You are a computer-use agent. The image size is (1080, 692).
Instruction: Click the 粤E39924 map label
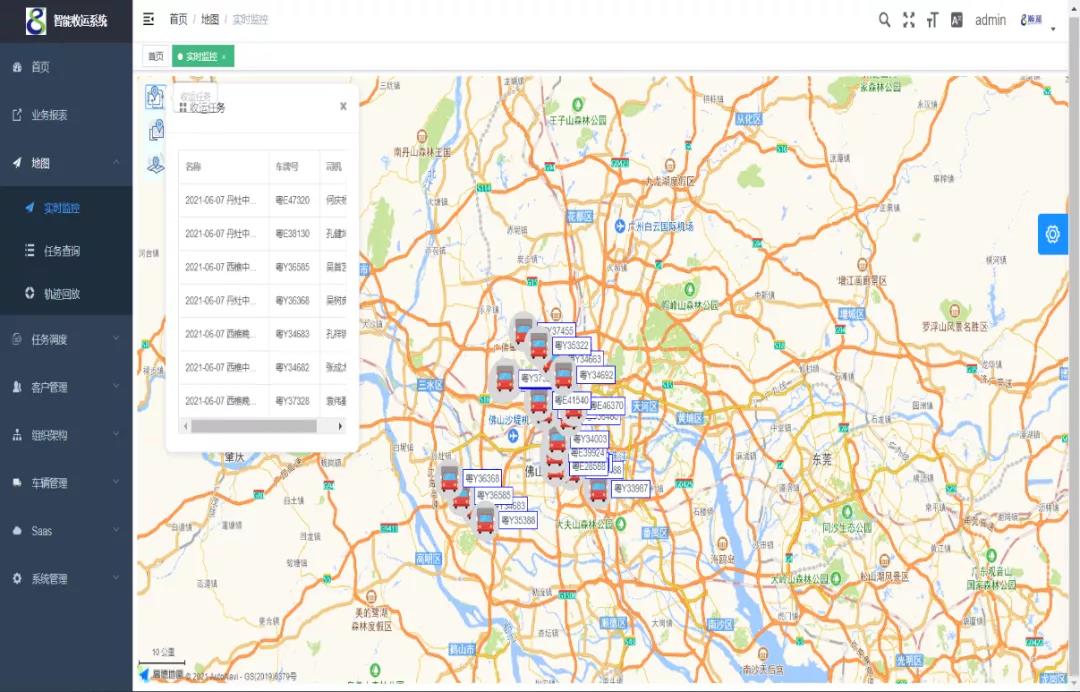[x=588, y=453]
